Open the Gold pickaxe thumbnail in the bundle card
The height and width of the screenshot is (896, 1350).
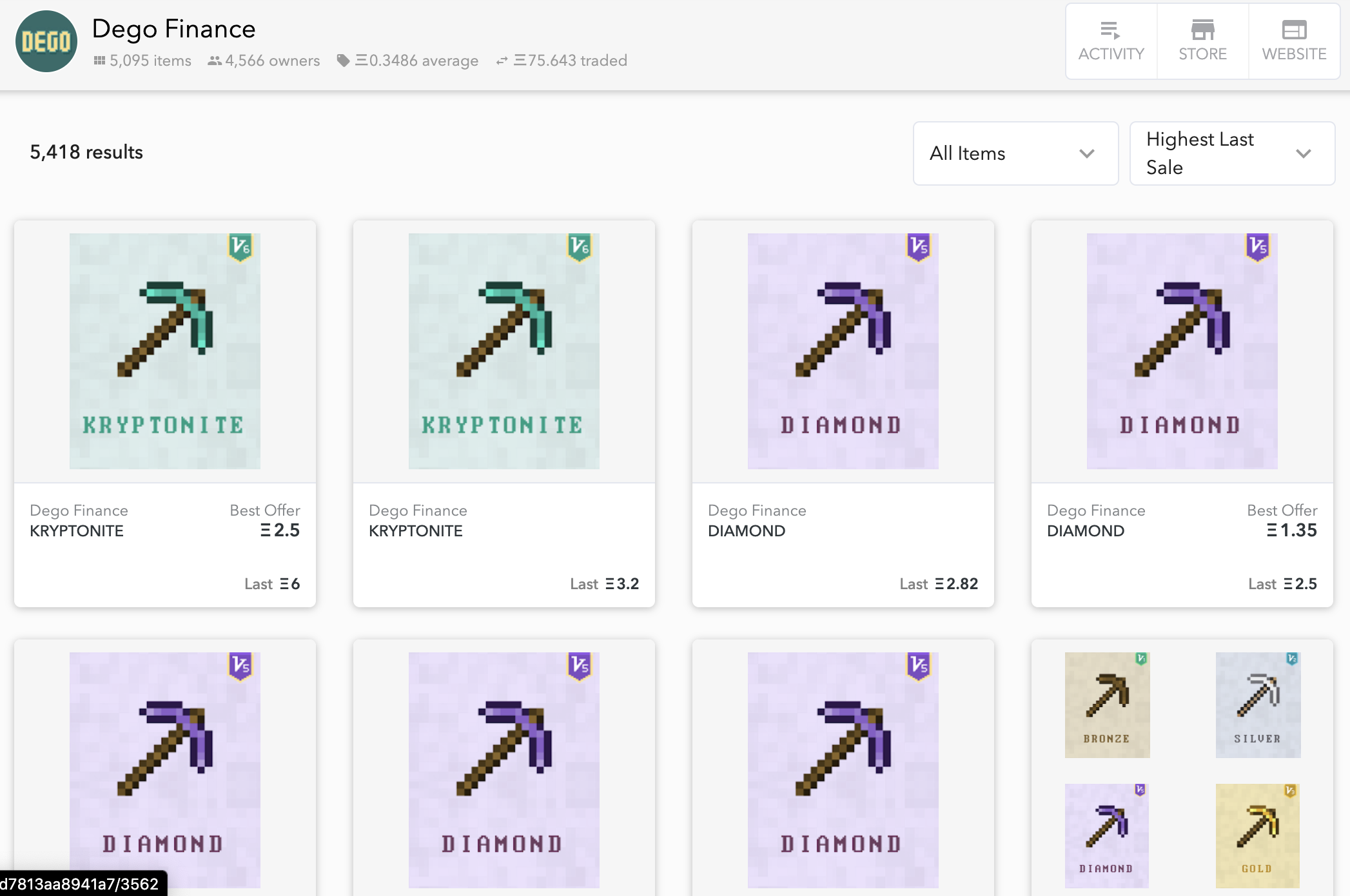pos(1258,835)
